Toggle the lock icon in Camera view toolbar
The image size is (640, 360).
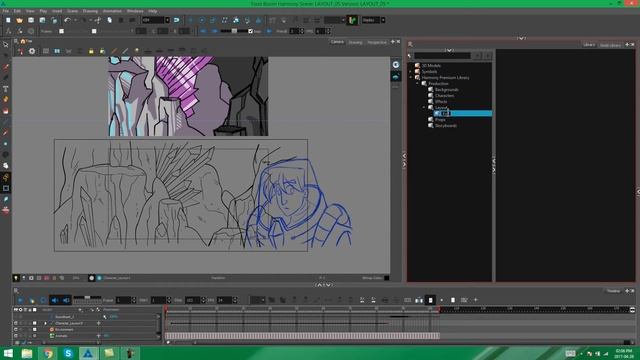91,51
